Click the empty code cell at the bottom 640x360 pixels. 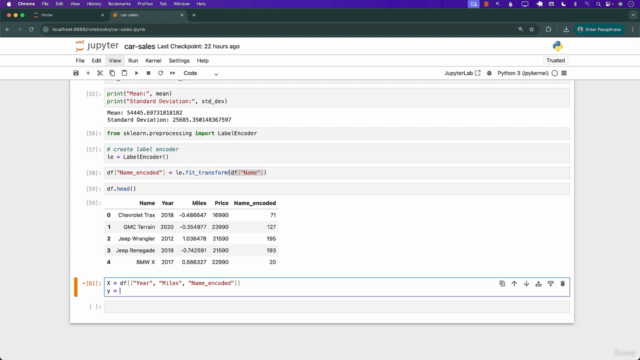click(x=337, y=307)
